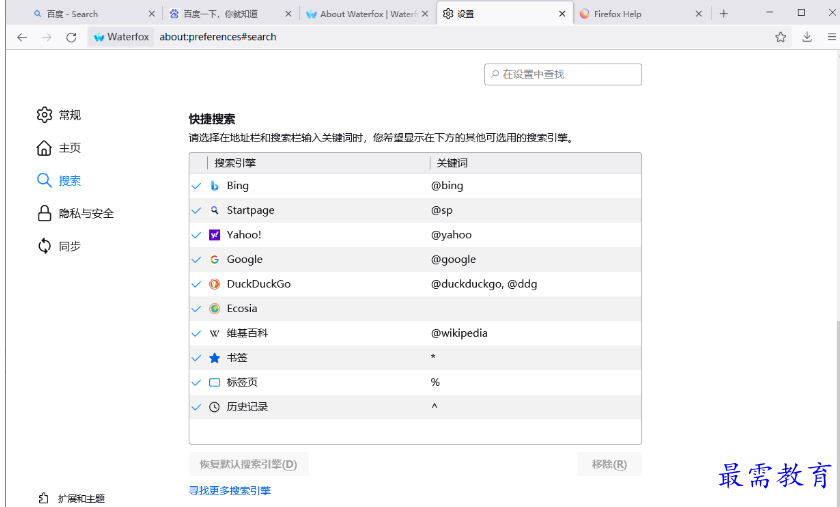The width and height of the screenshot is (840, 507).
Task: Click the @yahoo keyword cell
Action: click(452, 235)
